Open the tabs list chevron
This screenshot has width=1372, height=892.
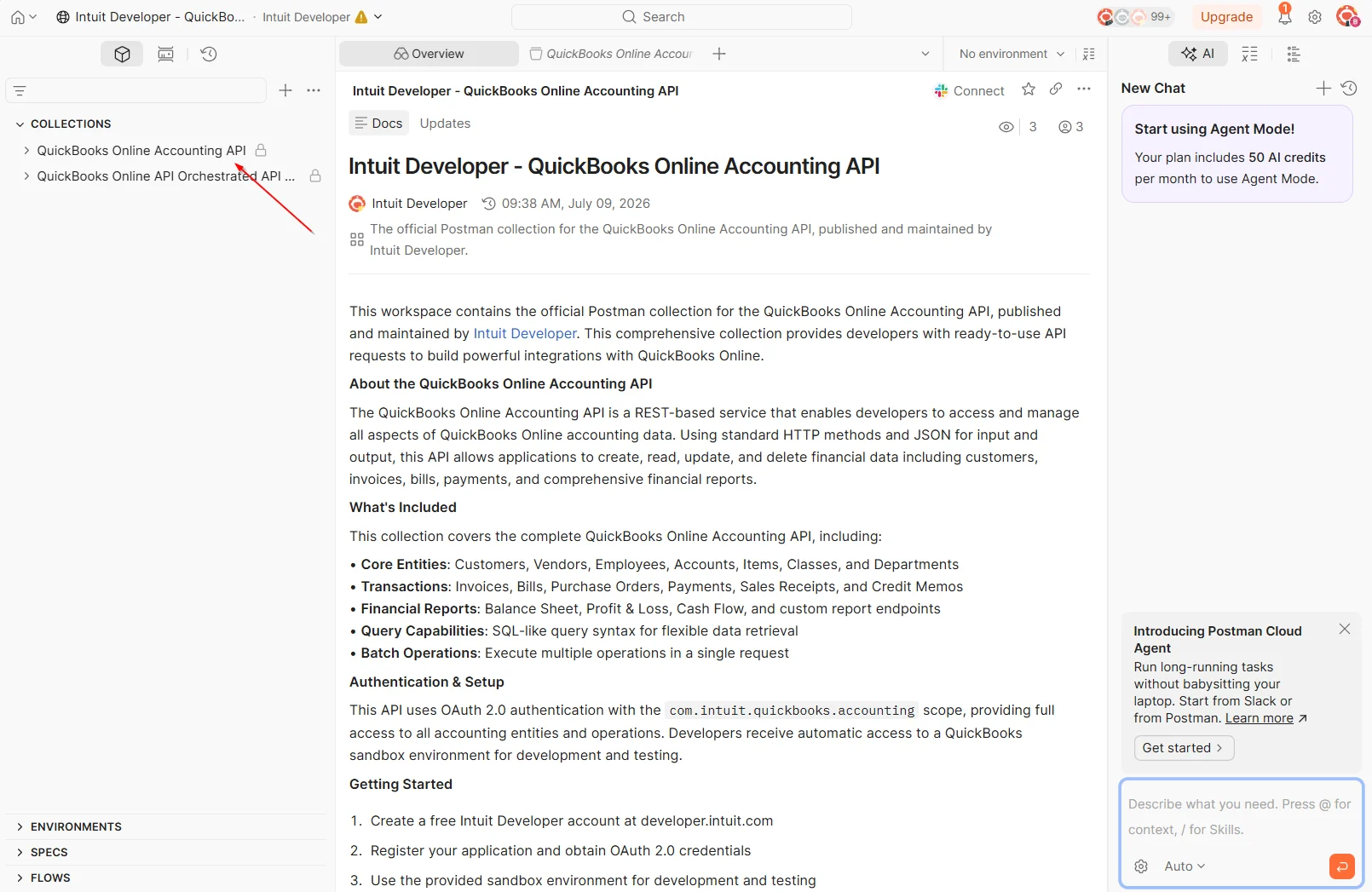click(925, 54)
